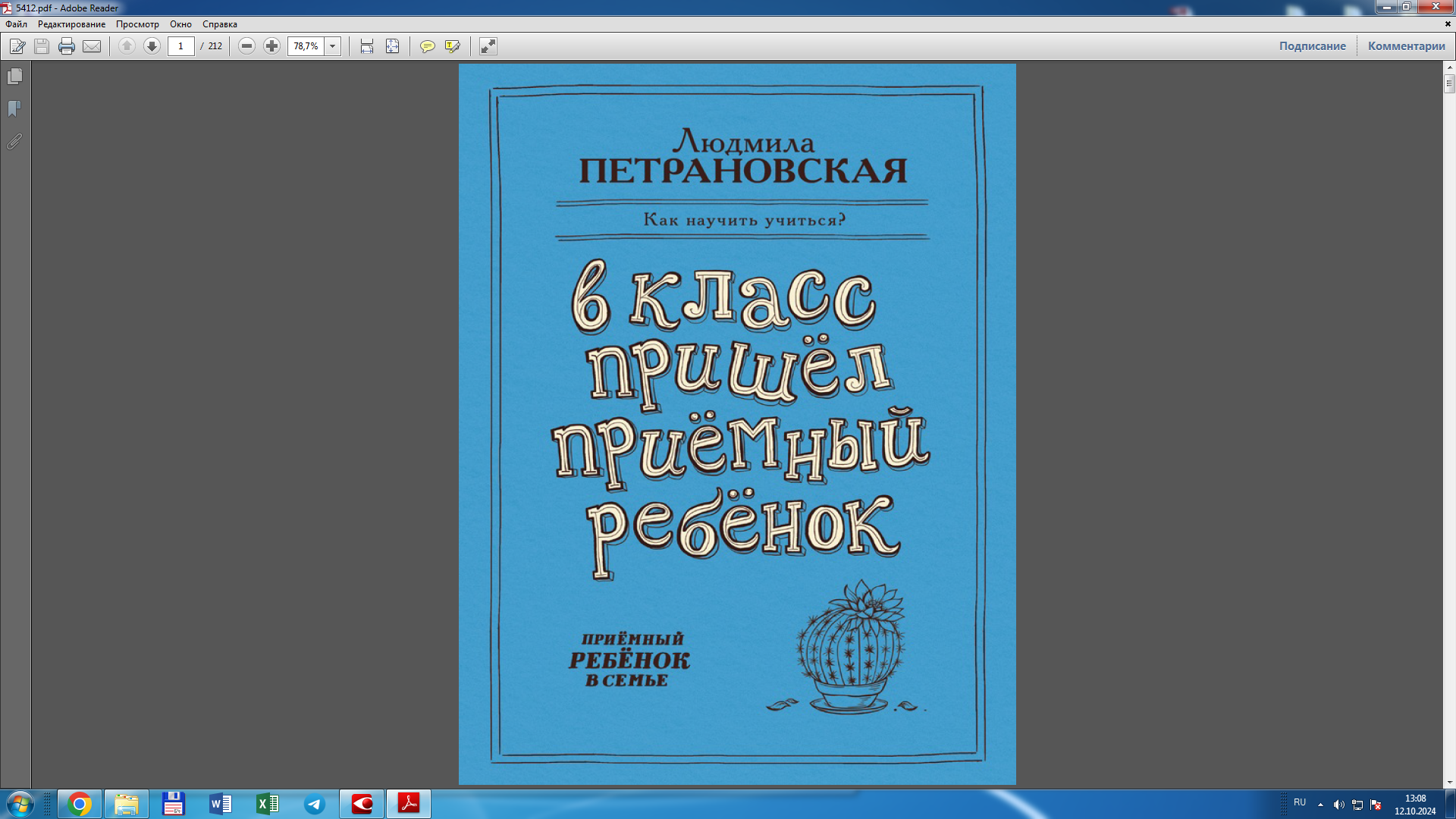The image size is (1456, 819).
Task: Go to the previous page
Action: pyautogui.click(x=126, y=46)
